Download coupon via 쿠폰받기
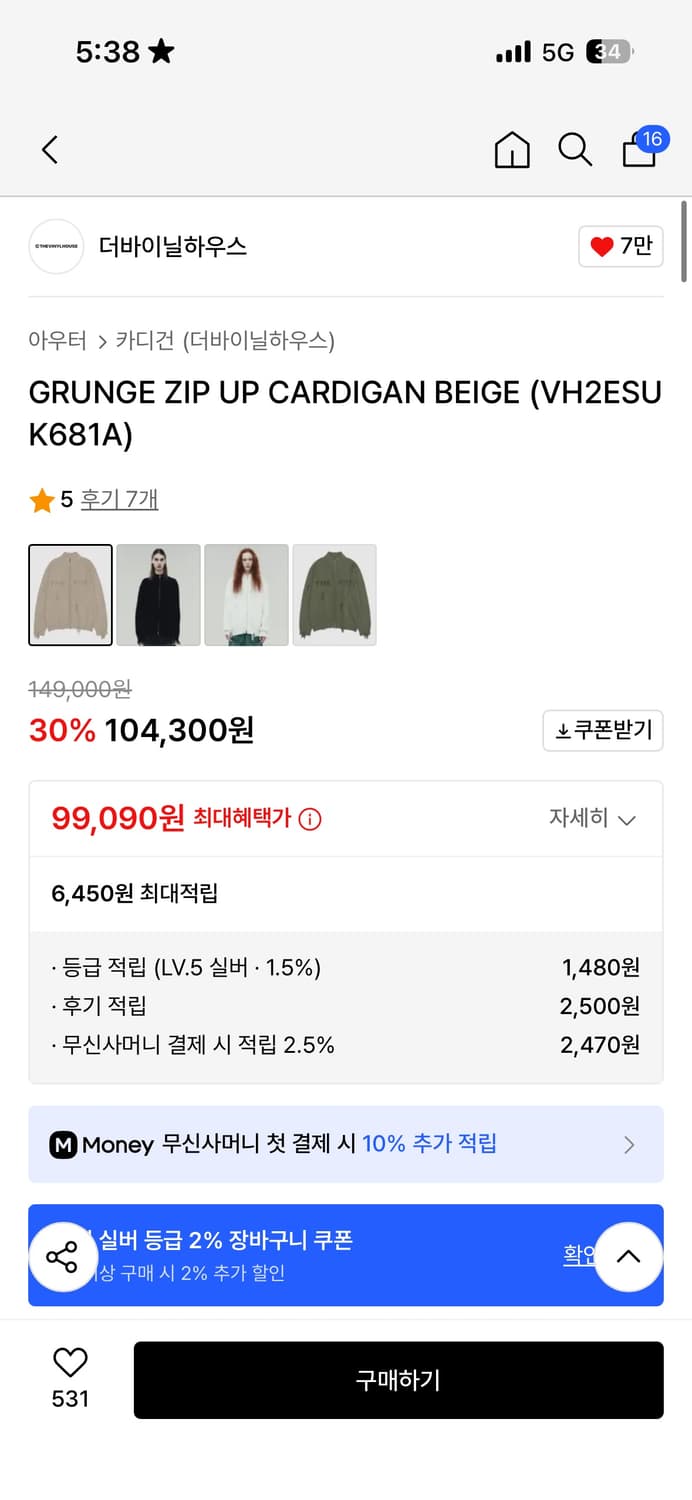This screenshot has width=692, height=1500. (603, 730)
